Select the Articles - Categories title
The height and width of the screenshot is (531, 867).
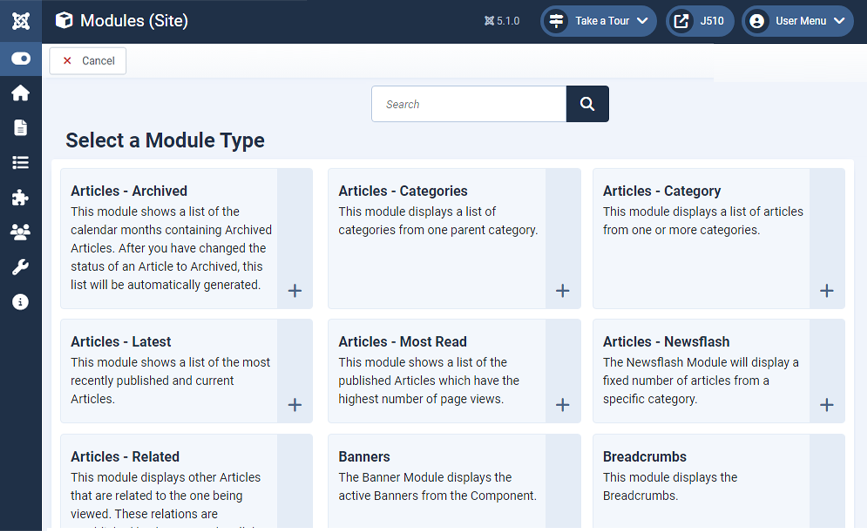click(403, 191)
